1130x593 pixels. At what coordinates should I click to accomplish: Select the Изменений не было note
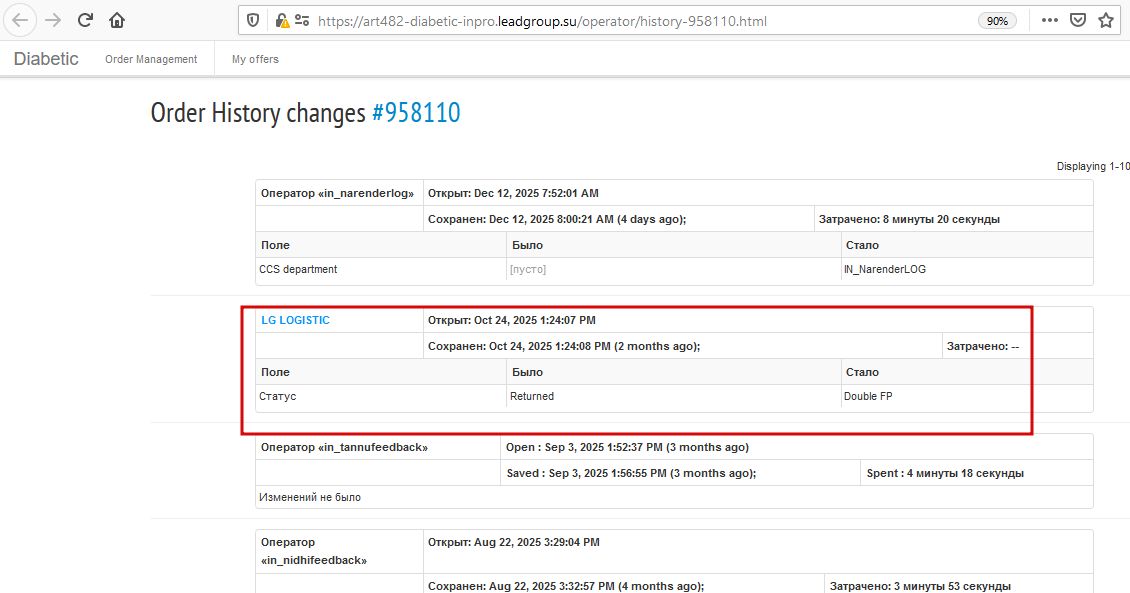pos(310,497)
